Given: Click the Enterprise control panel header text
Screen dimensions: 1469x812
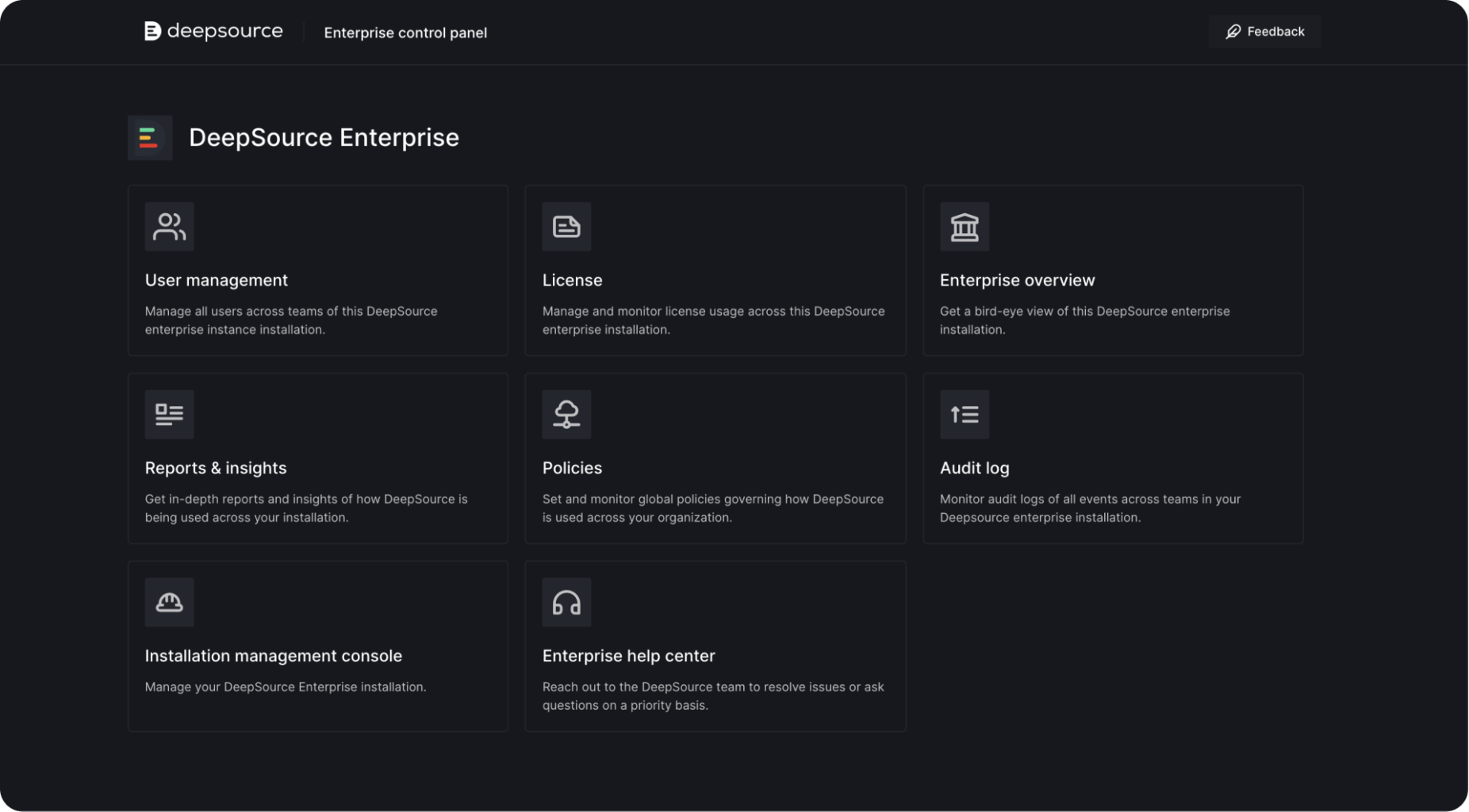Looking at the screenshot, I should (405, 33).
